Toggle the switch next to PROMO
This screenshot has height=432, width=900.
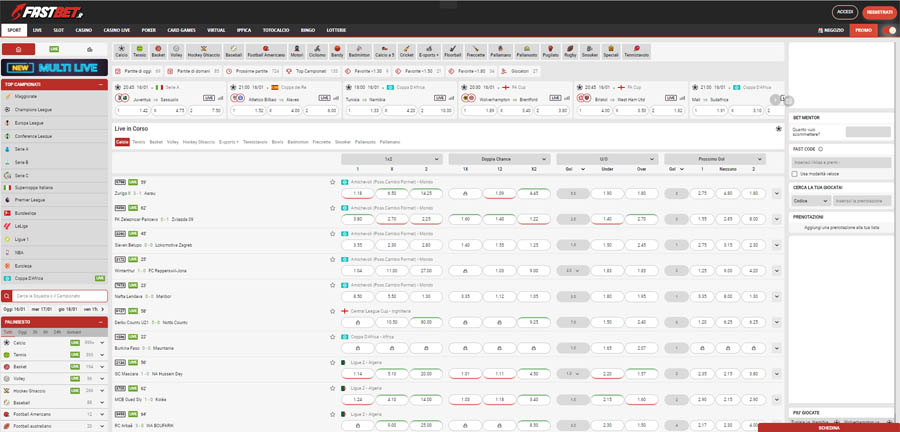[x=889, y=30]
